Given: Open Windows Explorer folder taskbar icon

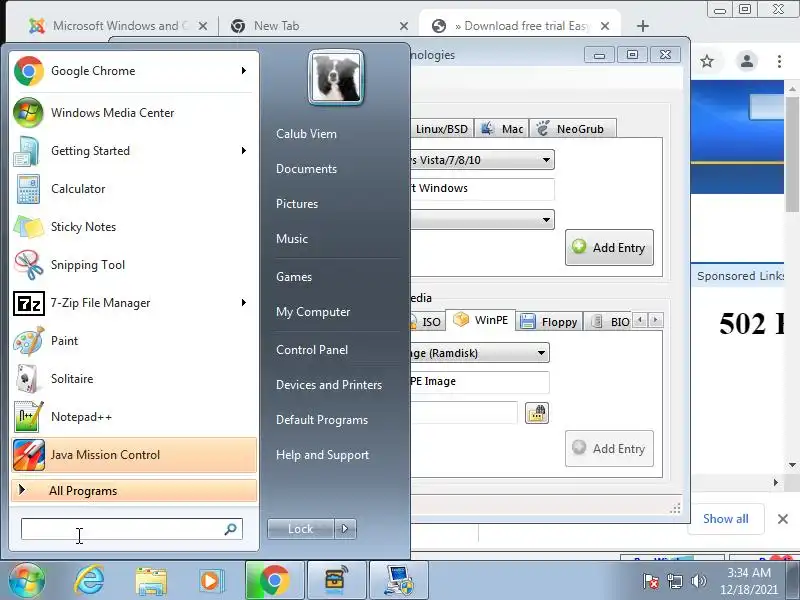Looking at the screenshot, I should coord(151,581).
